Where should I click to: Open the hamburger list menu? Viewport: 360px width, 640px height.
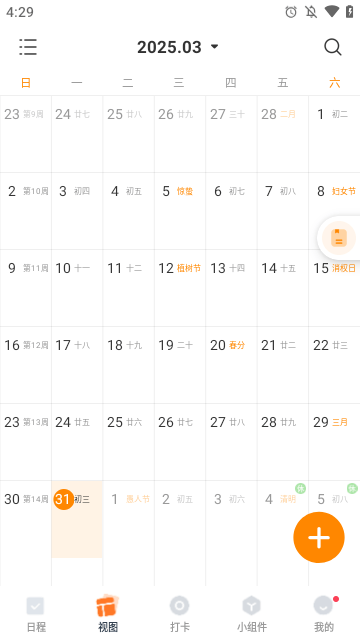click(28, 47)
